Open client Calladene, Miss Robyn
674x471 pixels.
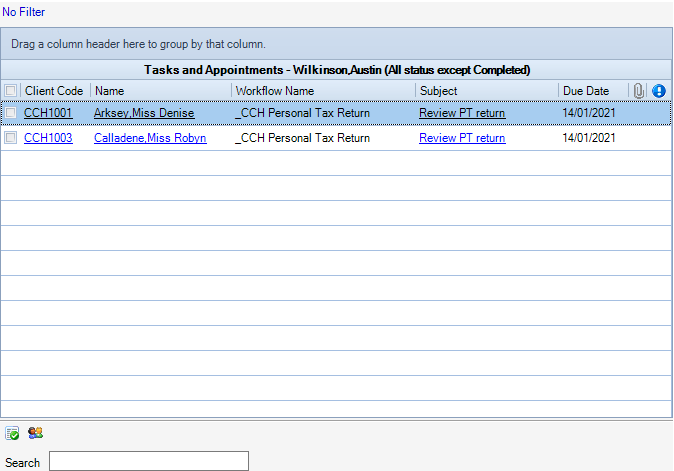[x=150, y=138]
